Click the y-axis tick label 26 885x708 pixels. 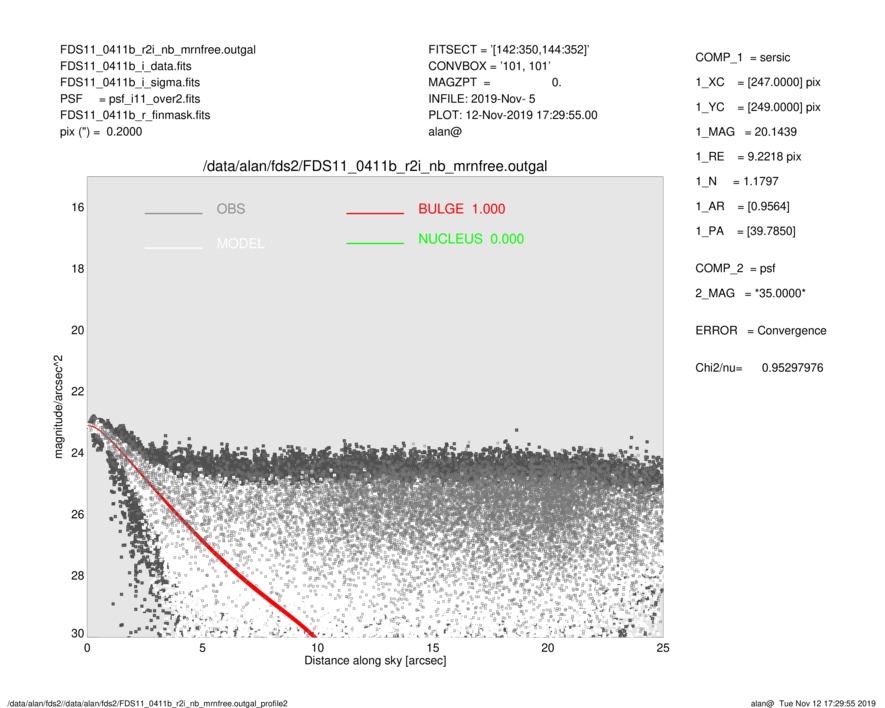tap(77, 514)
